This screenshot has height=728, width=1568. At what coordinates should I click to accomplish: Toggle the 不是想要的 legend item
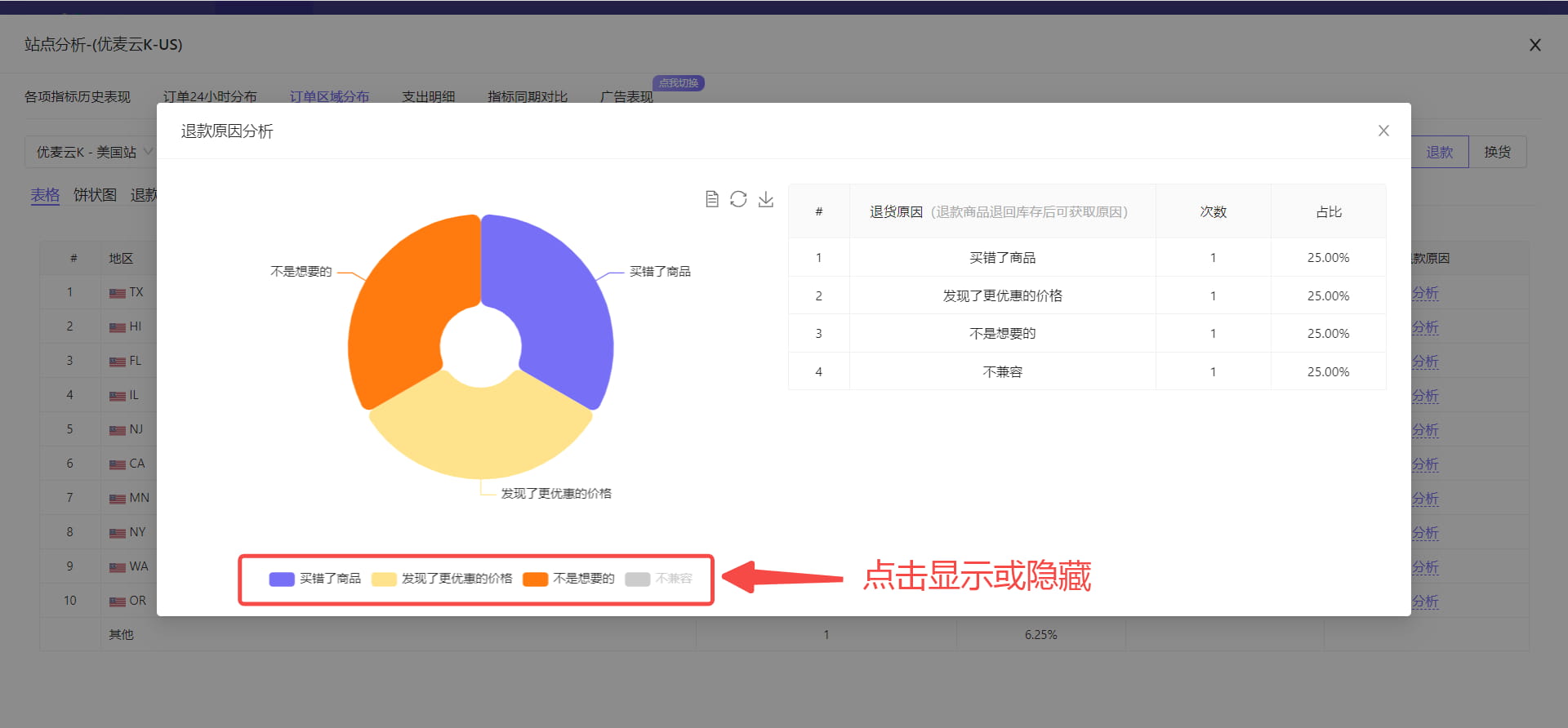coord(568,579)
